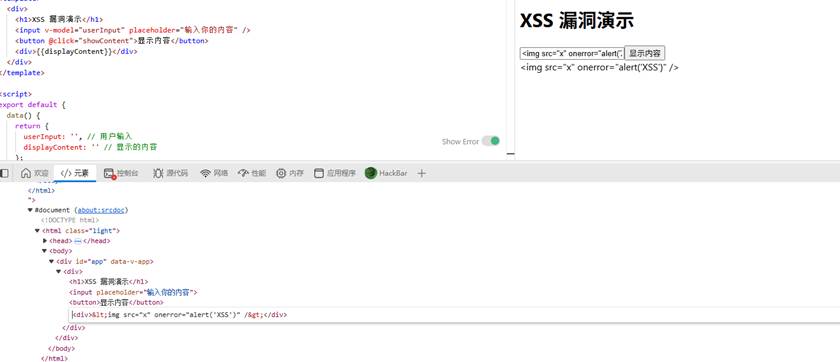The image size is (840, 362).
Task: Collapse the inner div node under app
Action: coord(58,272)
